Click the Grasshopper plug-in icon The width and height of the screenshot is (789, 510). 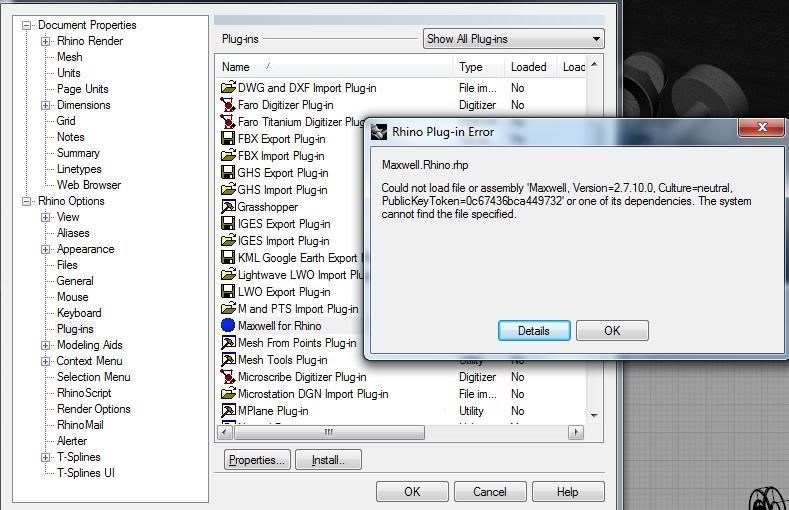[228, 207]
